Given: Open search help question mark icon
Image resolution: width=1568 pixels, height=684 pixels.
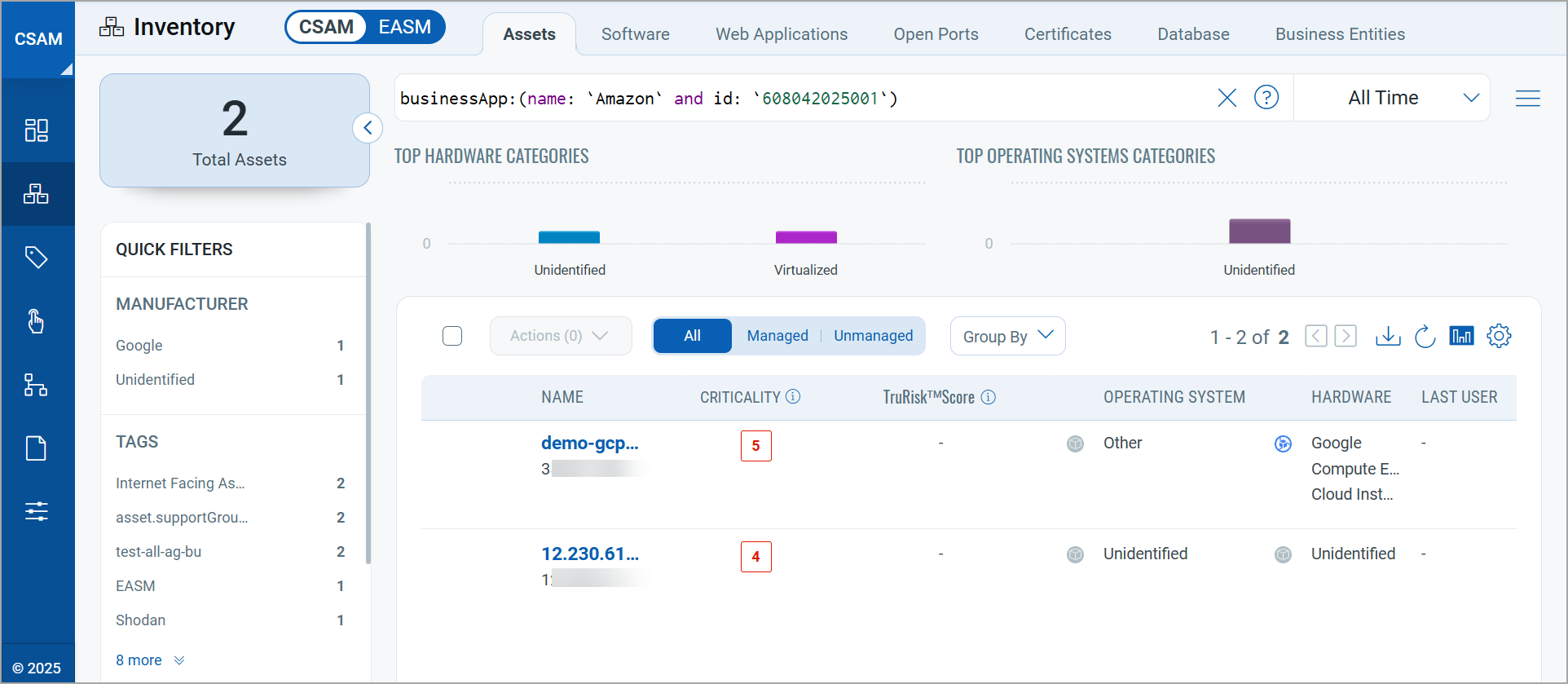Looking at the screenshot, I should [1266, 98].
